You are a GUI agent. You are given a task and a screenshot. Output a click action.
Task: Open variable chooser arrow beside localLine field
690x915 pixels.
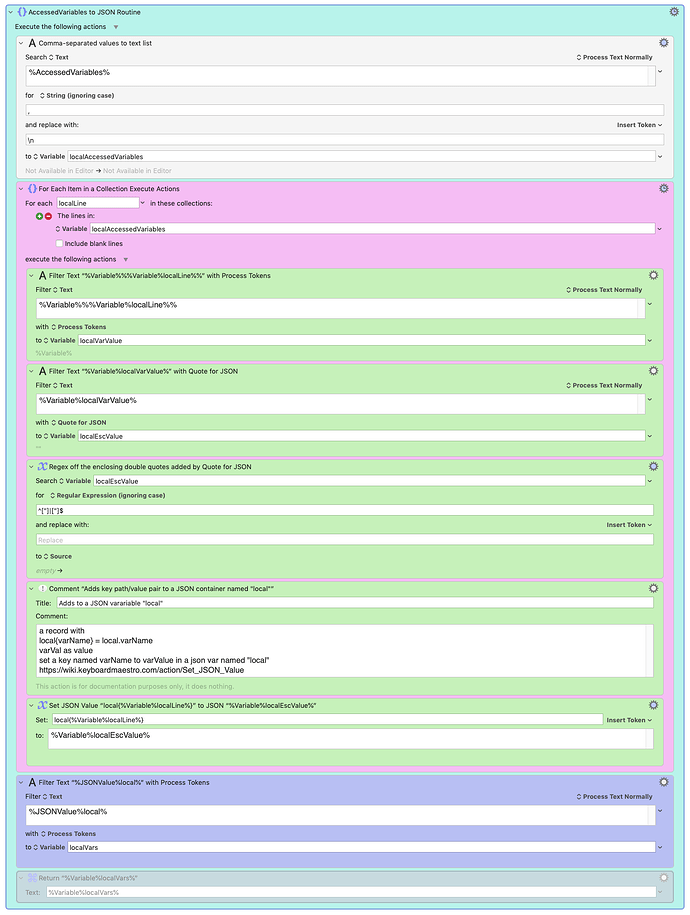pyautogui.click(x=142, y=203)
